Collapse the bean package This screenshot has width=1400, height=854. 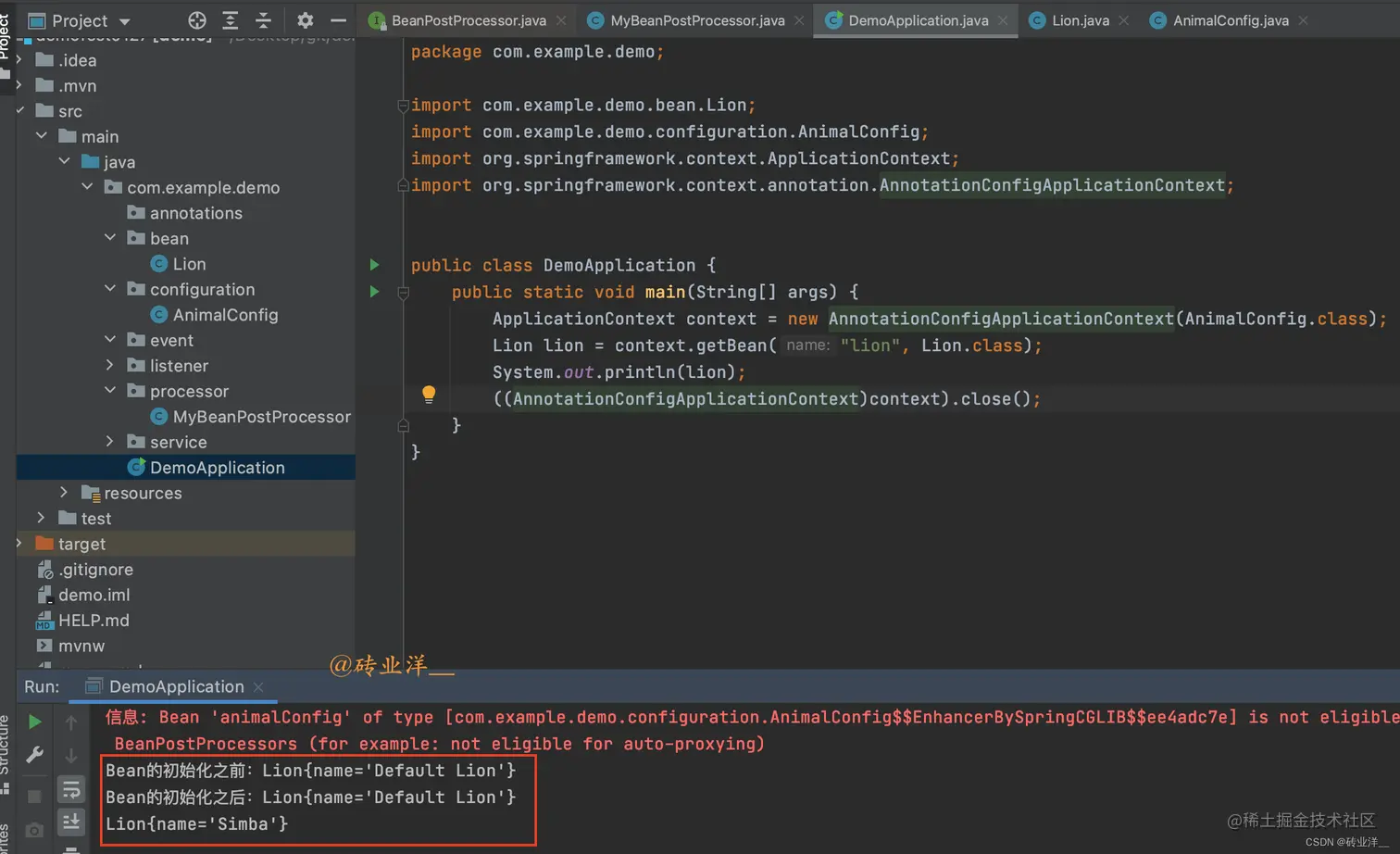point(110,238)
